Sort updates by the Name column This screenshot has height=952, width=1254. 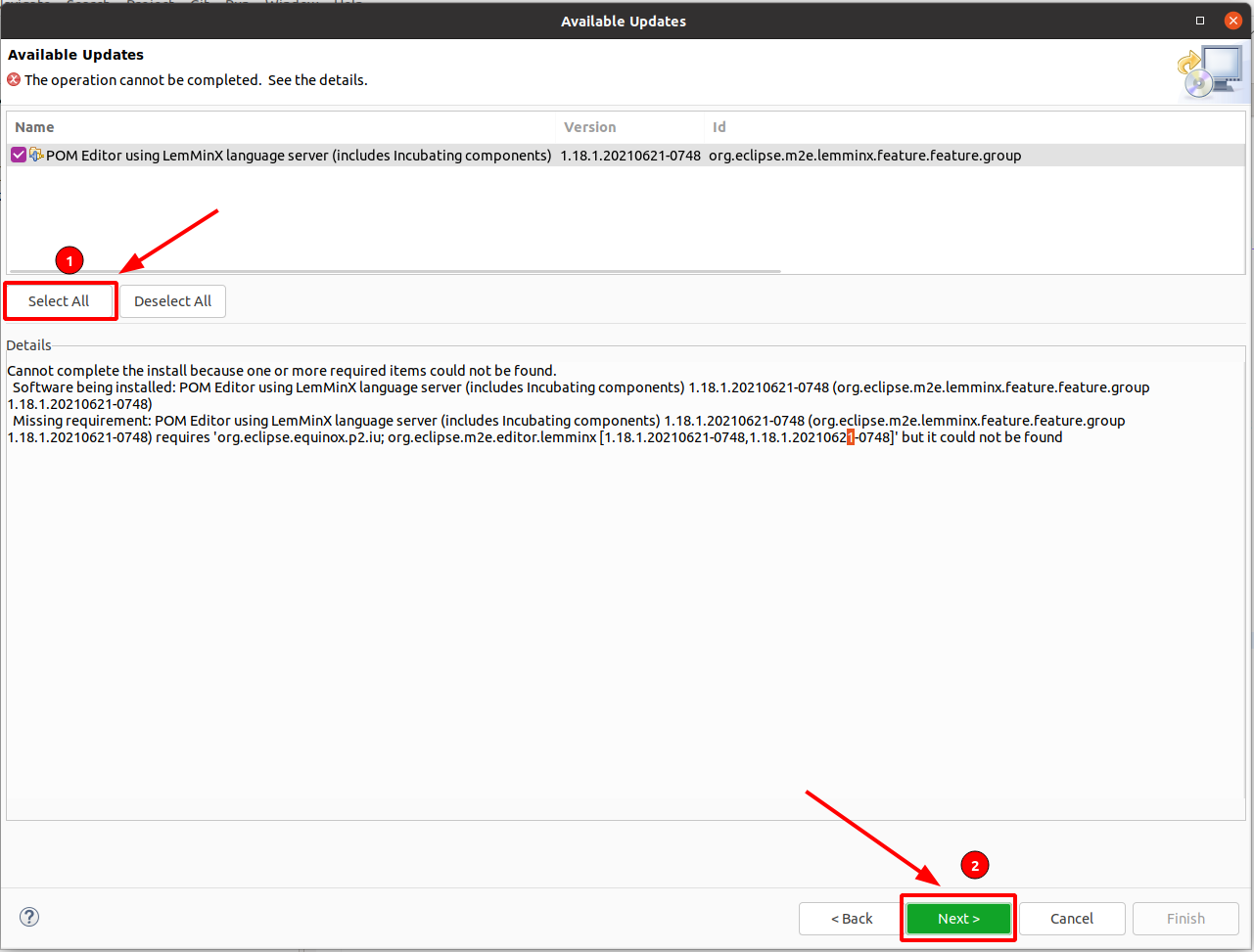click(281, 127)
